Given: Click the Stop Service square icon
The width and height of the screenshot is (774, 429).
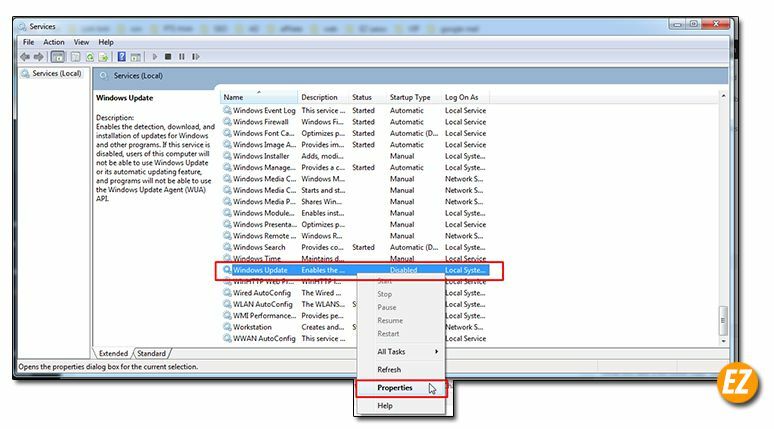Looking at the screenshot, I should click(x=168, y=57).
